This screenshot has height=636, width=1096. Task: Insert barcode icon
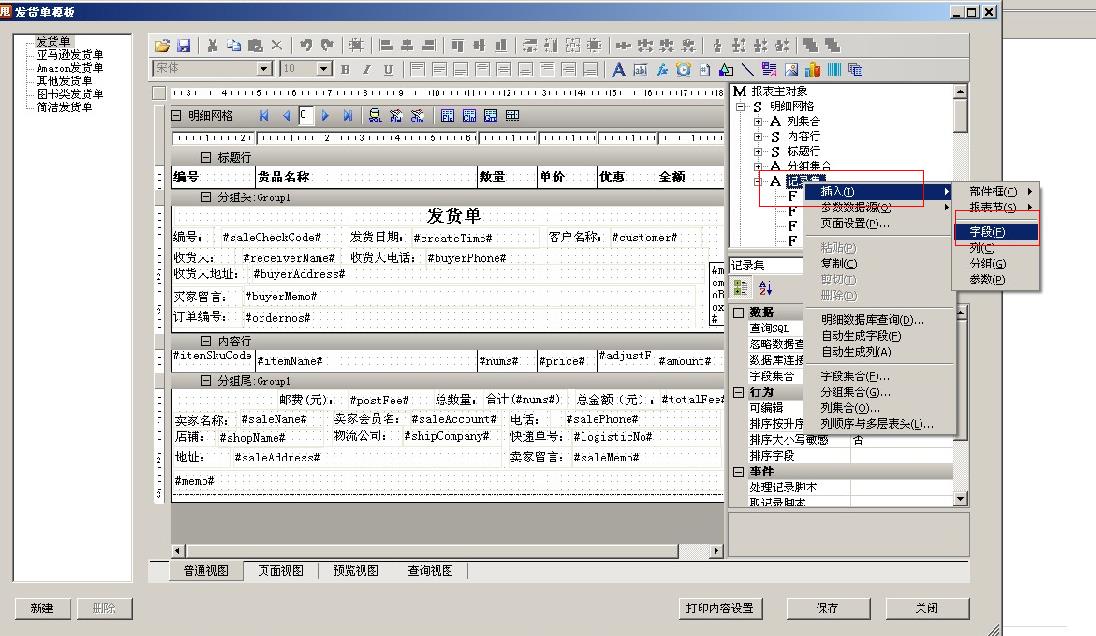(834, 69)
